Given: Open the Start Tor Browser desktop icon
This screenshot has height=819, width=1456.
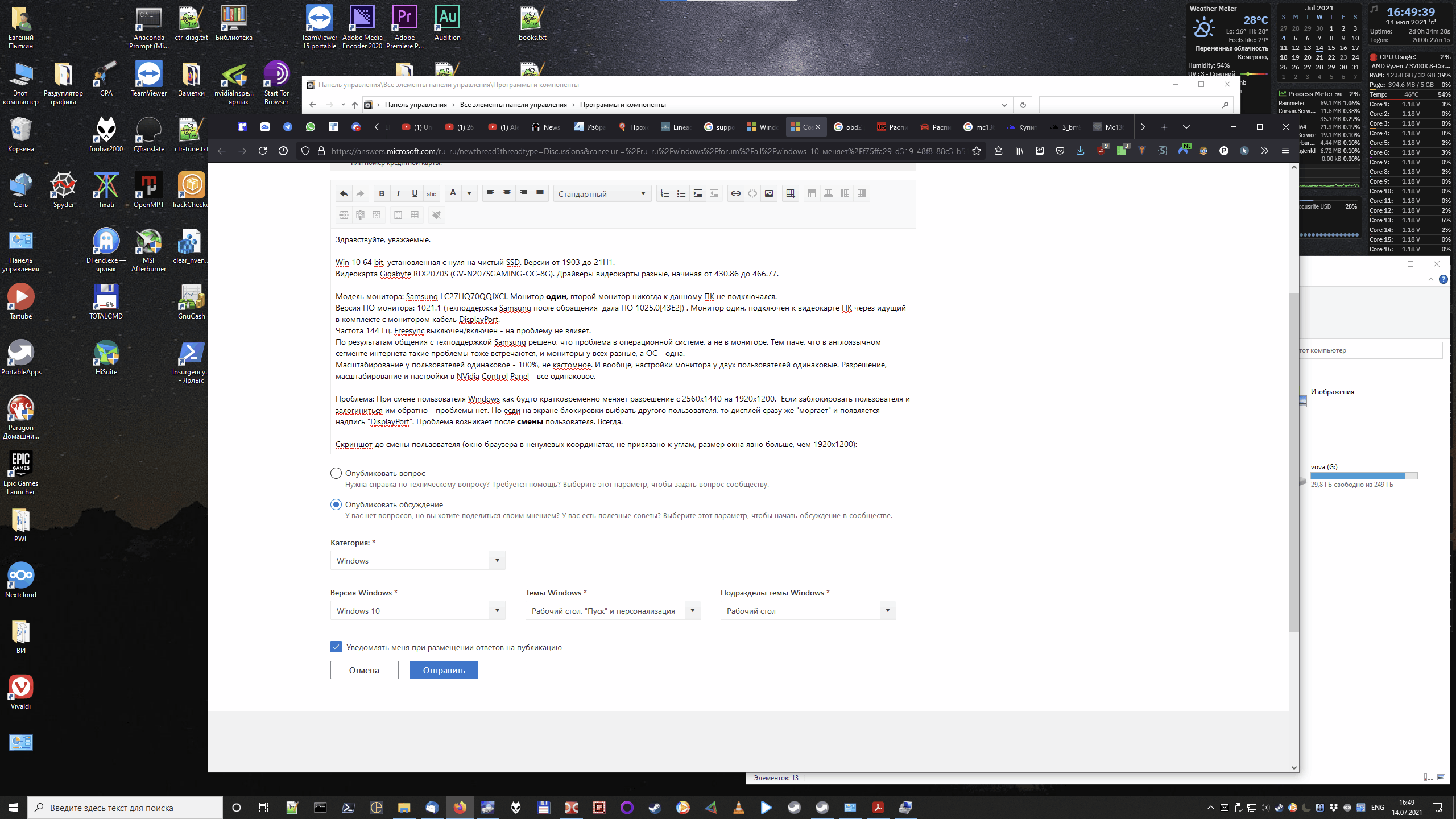Looking at the screenshot, I should 276,83.
